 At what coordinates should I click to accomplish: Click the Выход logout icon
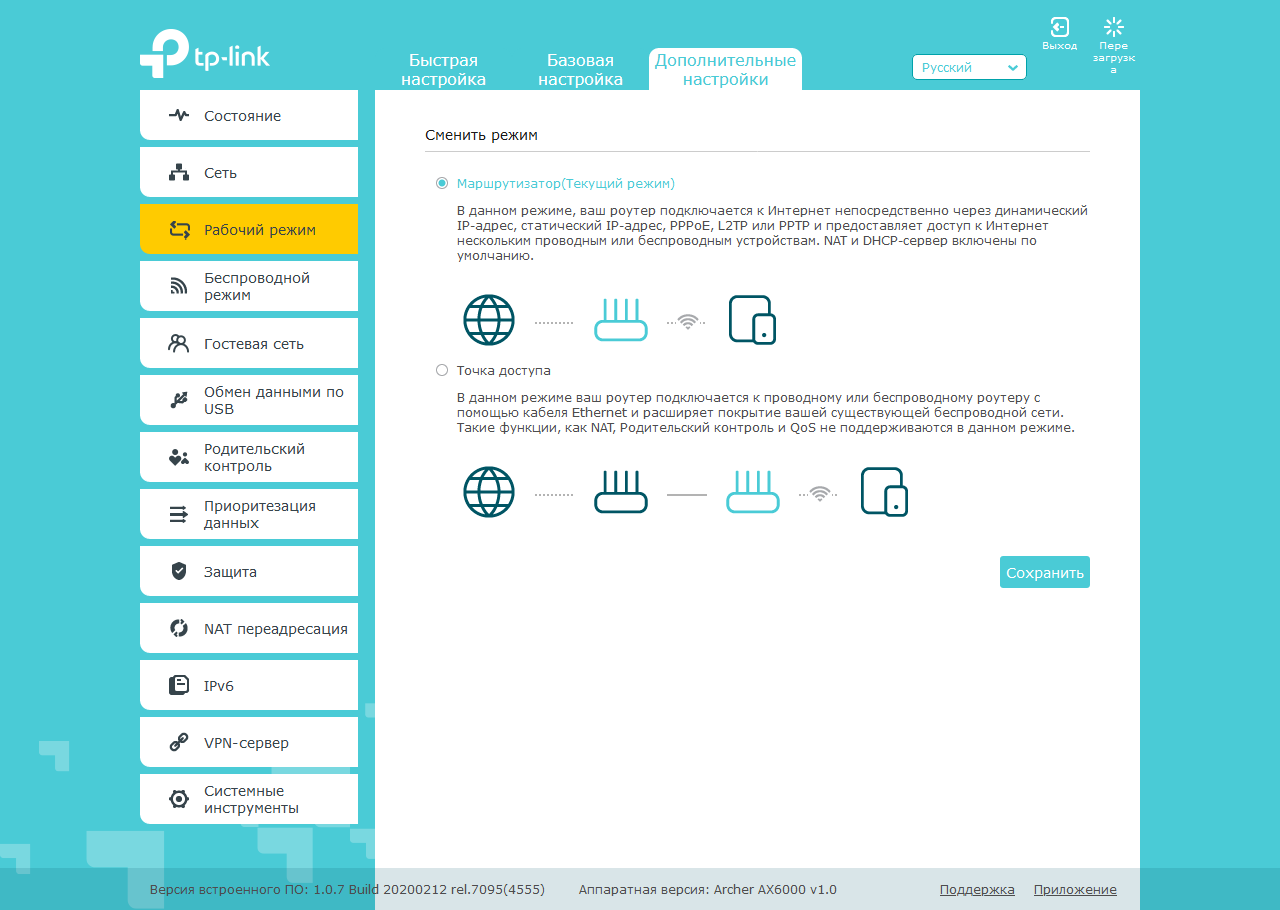pyautogui.click(x=1060, y=27)
